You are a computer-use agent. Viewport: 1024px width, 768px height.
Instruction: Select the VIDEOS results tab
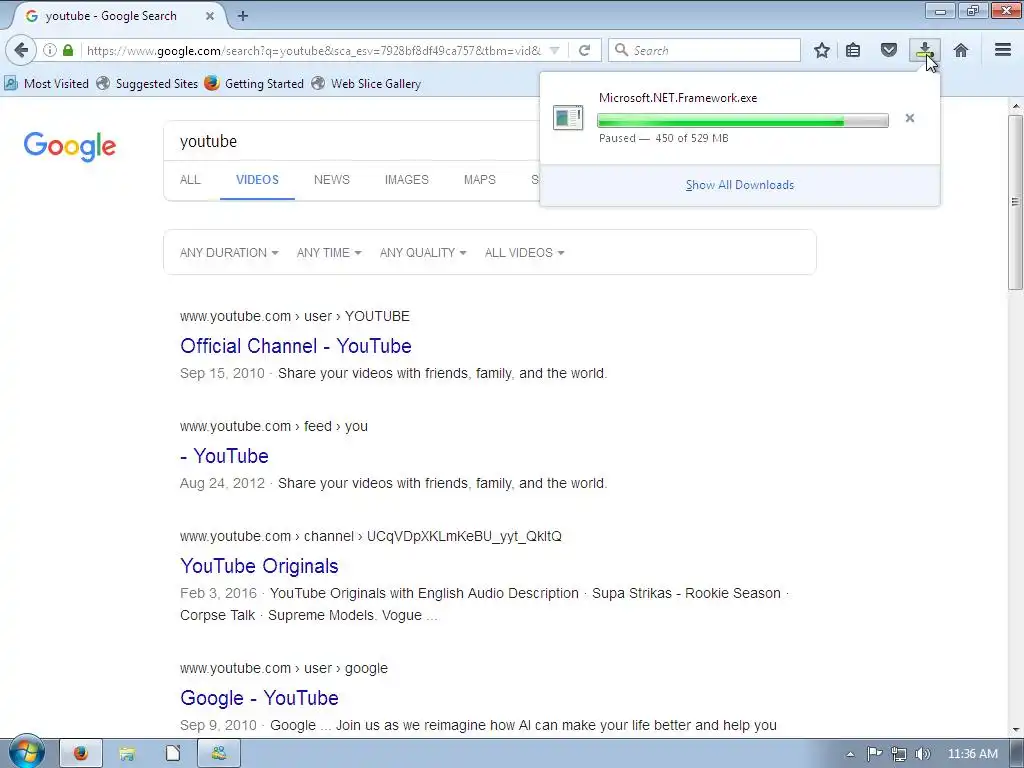click(x=257, y=180)
